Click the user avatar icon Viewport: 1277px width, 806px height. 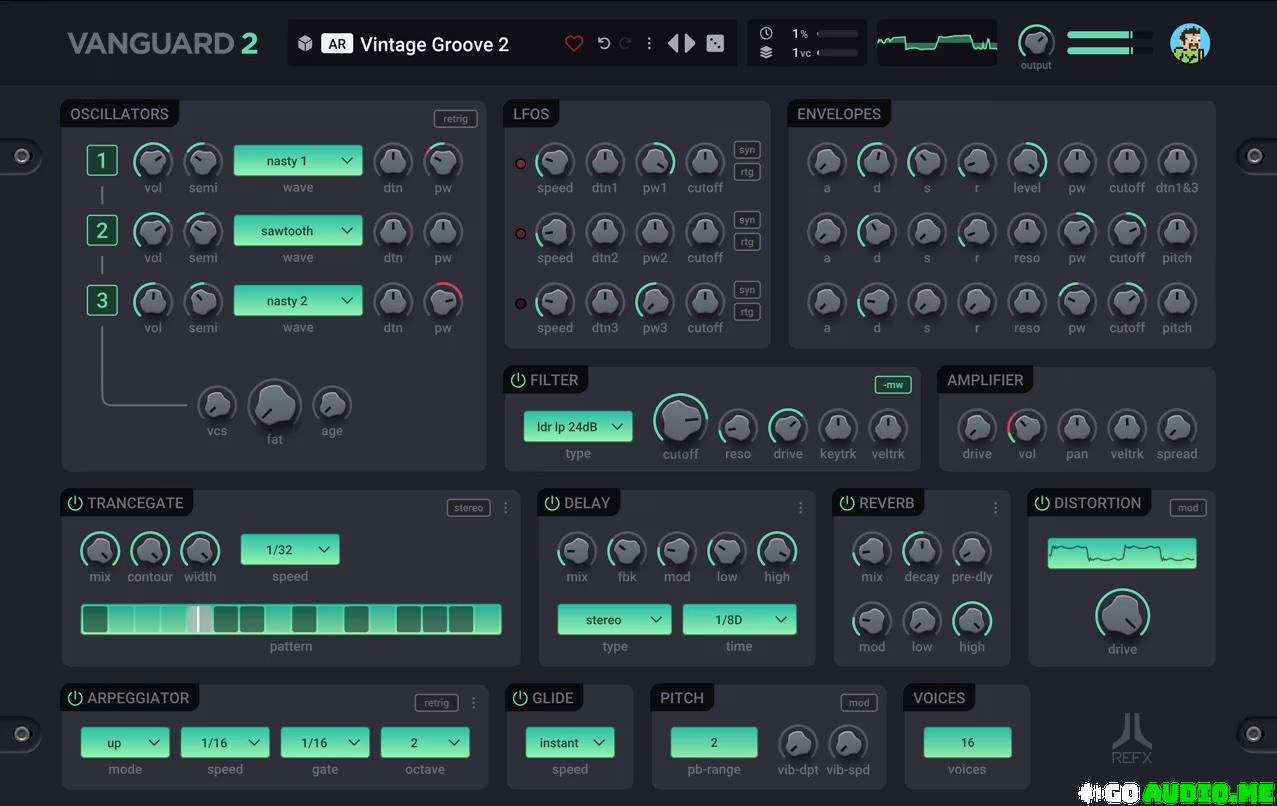click(x=1190, y=43)
